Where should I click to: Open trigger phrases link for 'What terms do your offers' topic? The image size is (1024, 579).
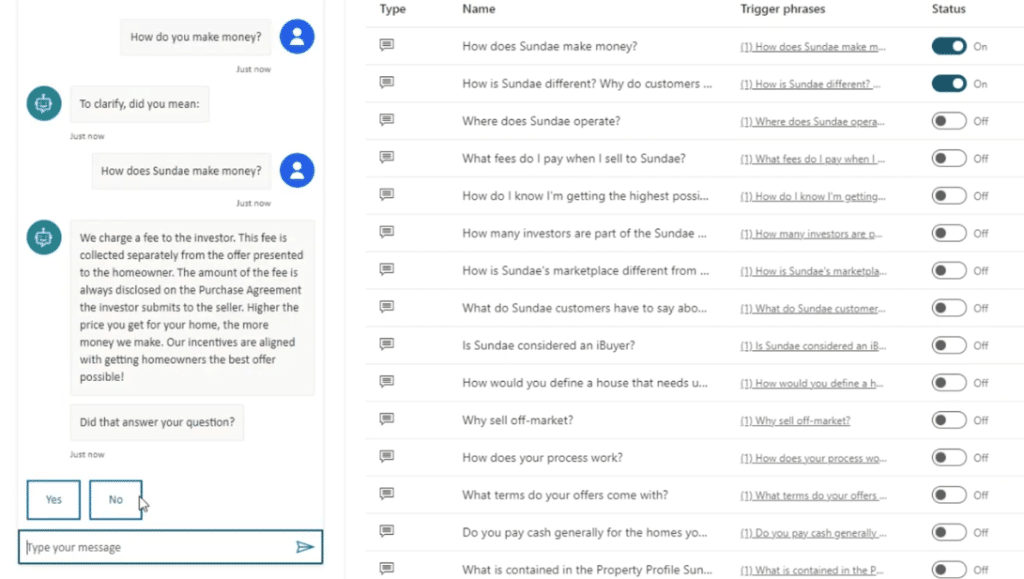point(813,495)
